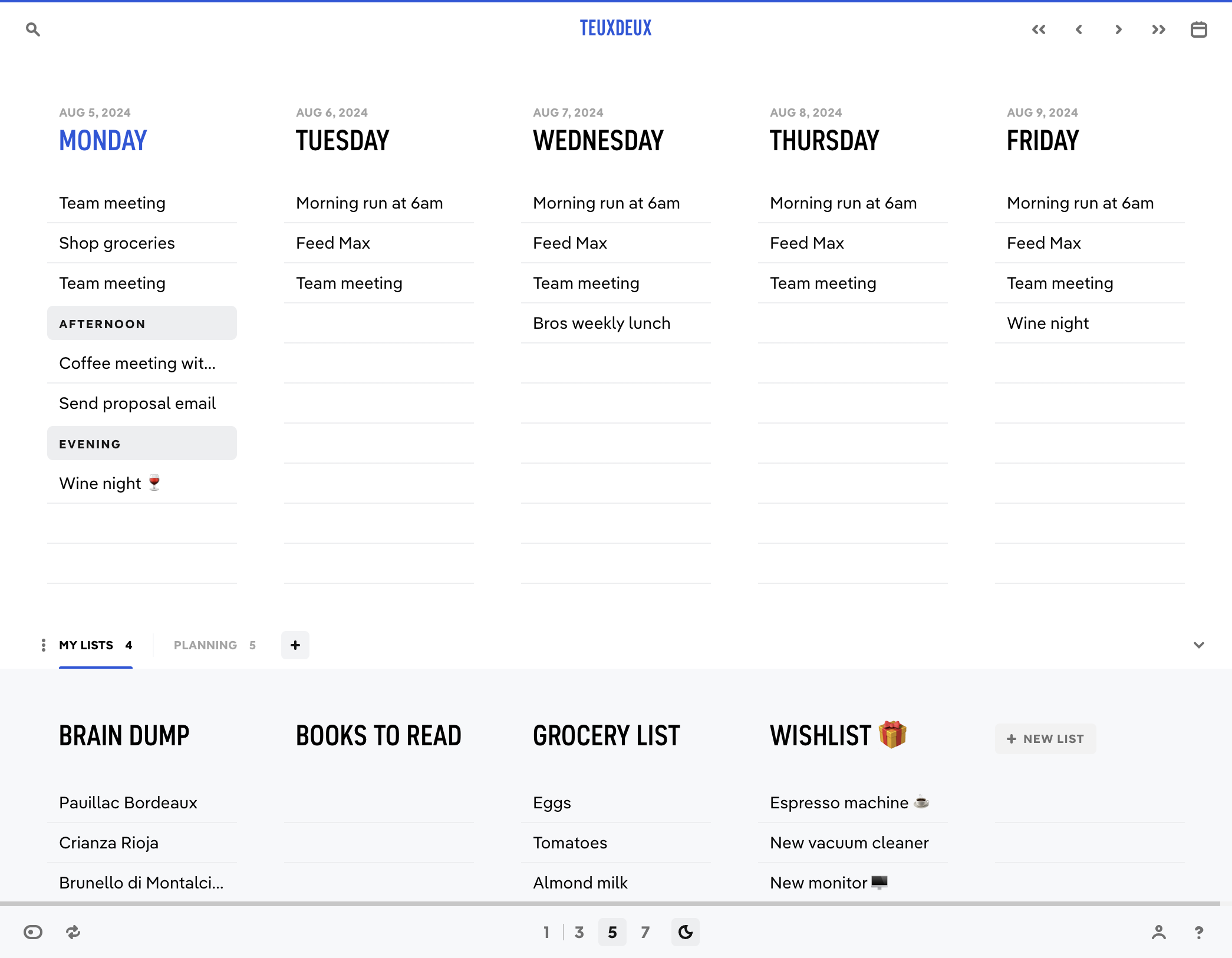
Task: Open the lists options three-dot menu
Action: (x=44, y=645)
